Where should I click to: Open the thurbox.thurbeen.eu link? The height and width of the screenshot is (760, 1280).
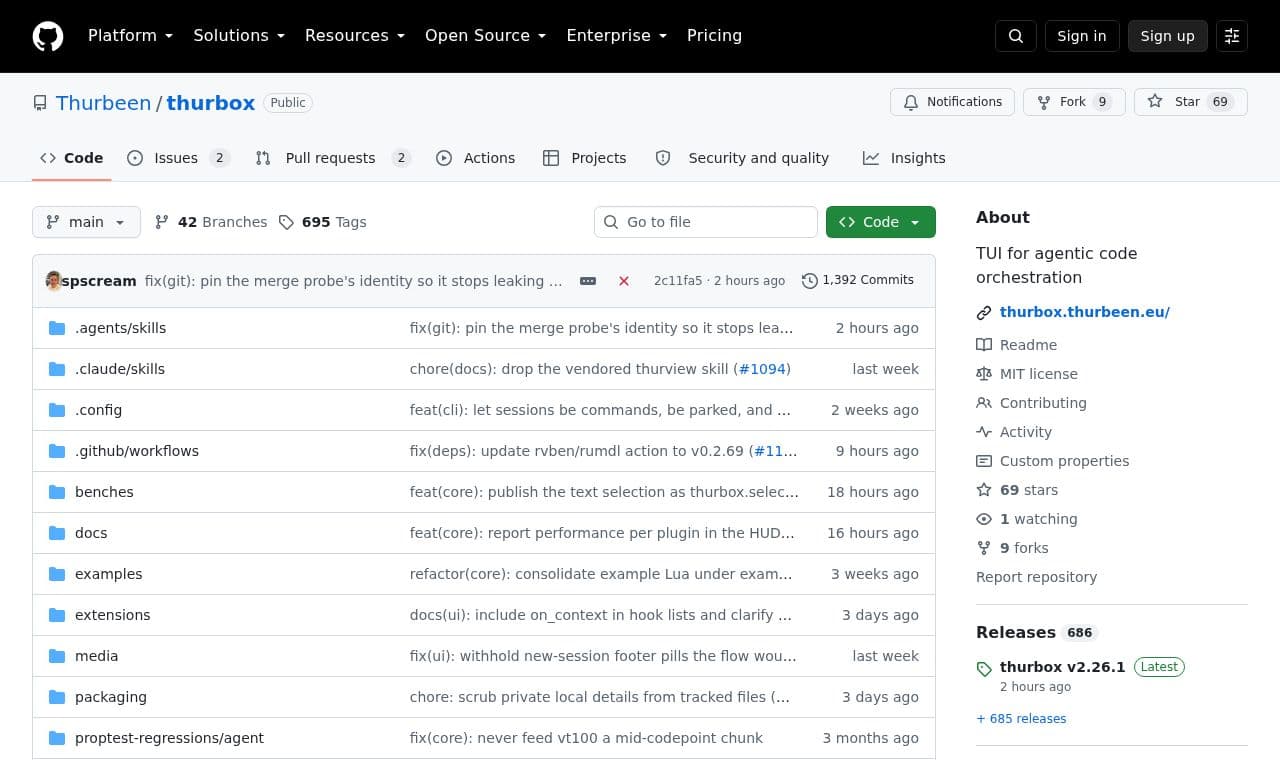(x=1085, y=312)
